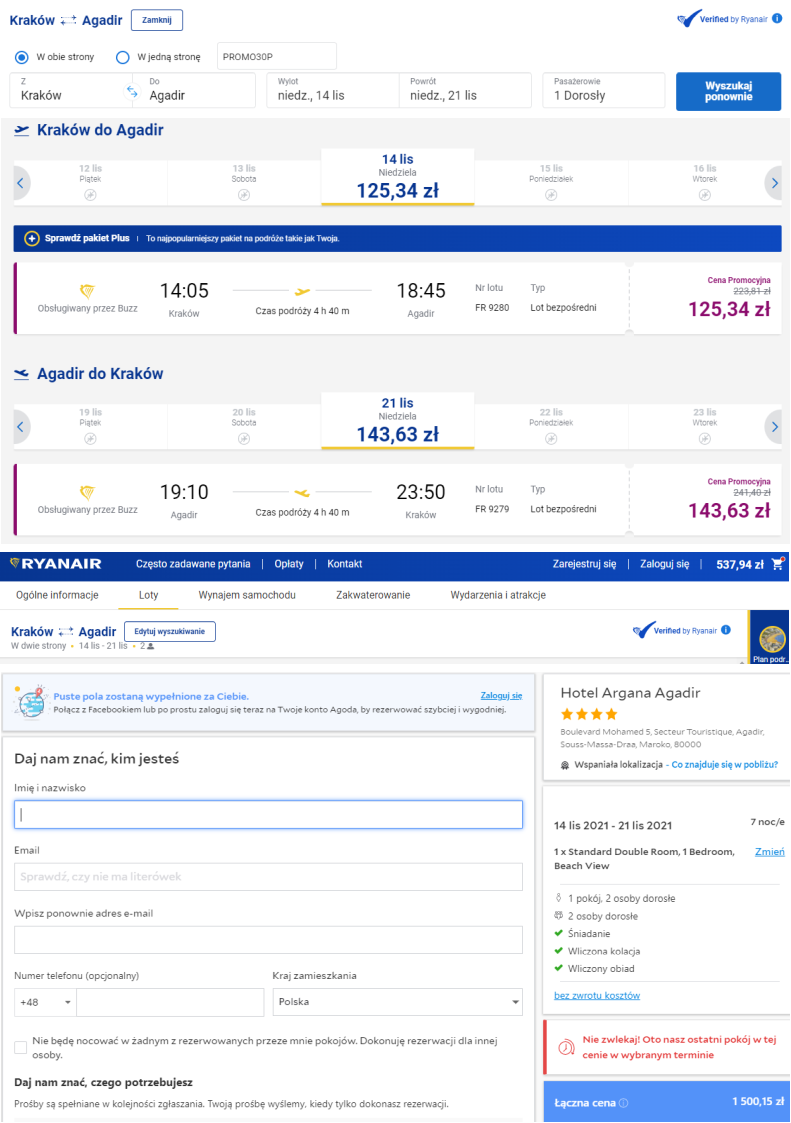Screen dimensions: 791x1123
Task: Click the landing plane icon beside Agadir do Kraków
Action: coord(21,374)
